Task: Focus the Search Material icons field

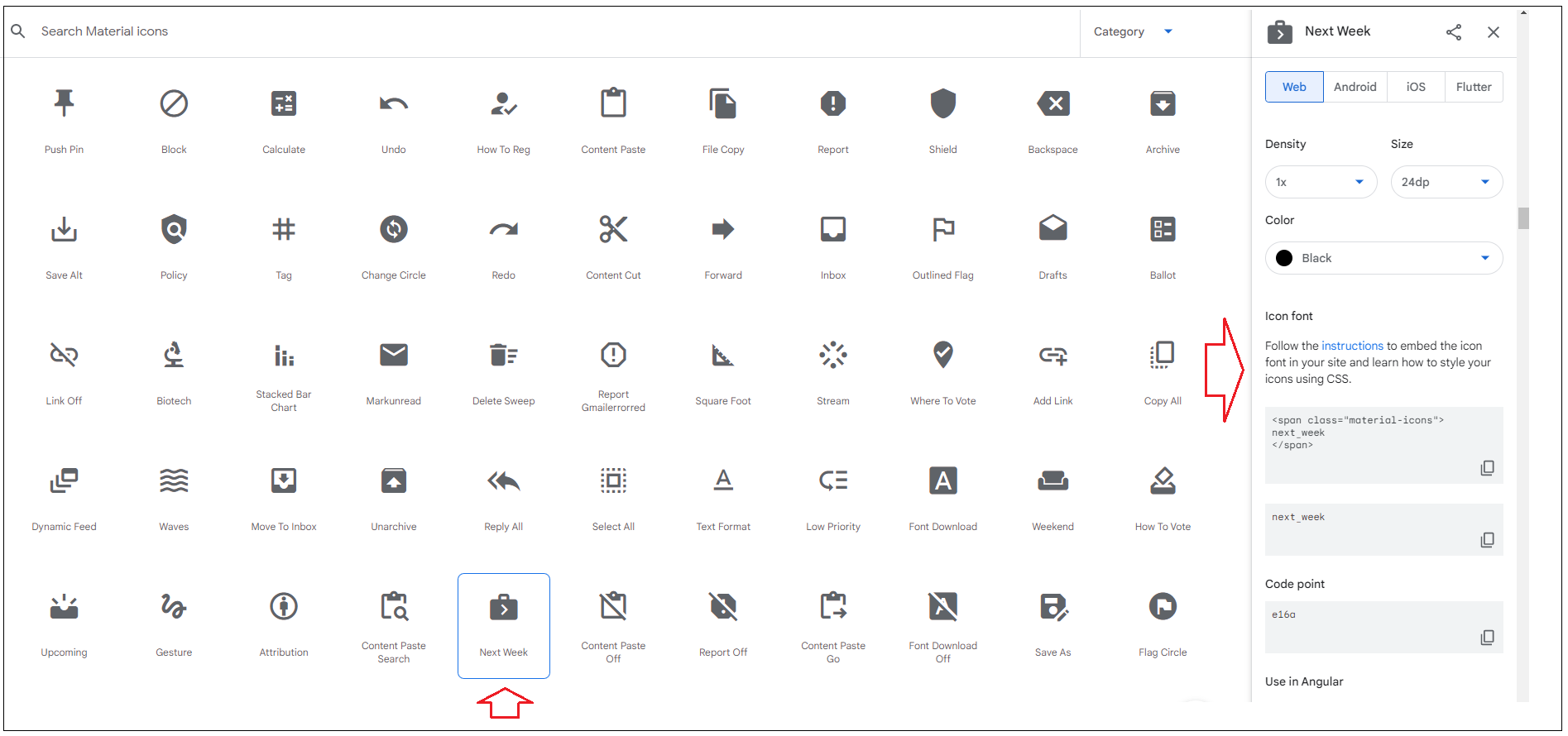Action: (x=538, y=31)
